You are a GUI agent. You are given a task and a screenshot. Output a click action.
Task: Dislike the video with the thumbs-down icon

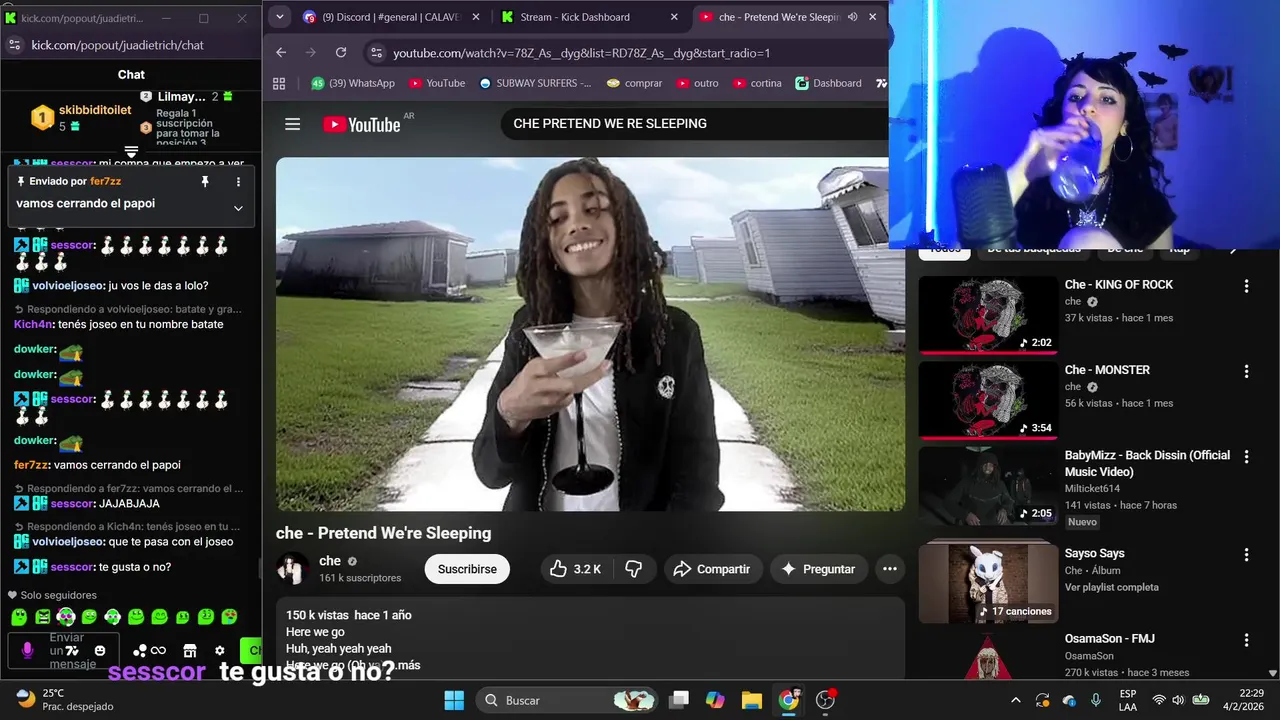pyautogui.click(x=633, y=569)
